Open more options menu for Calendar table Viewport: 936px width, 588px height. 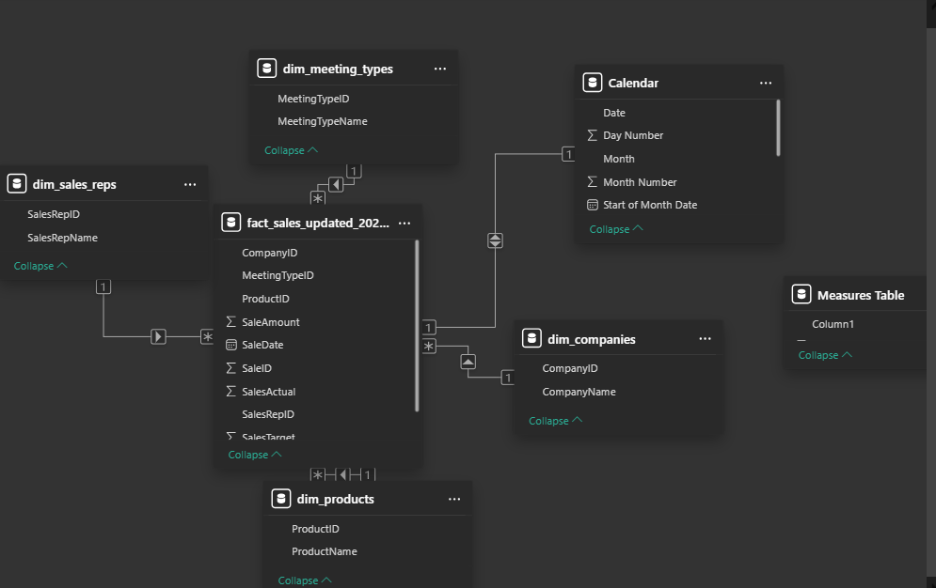(765, 83)
